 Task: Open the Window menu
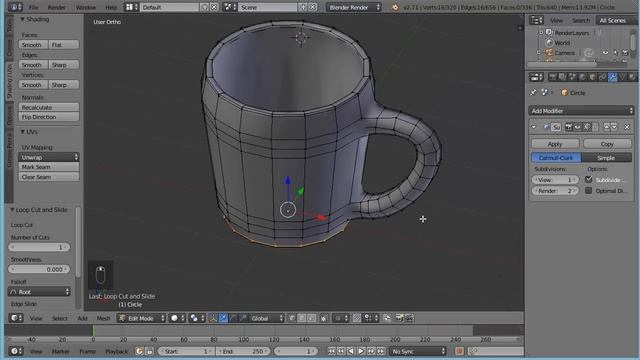click(86, 7)
